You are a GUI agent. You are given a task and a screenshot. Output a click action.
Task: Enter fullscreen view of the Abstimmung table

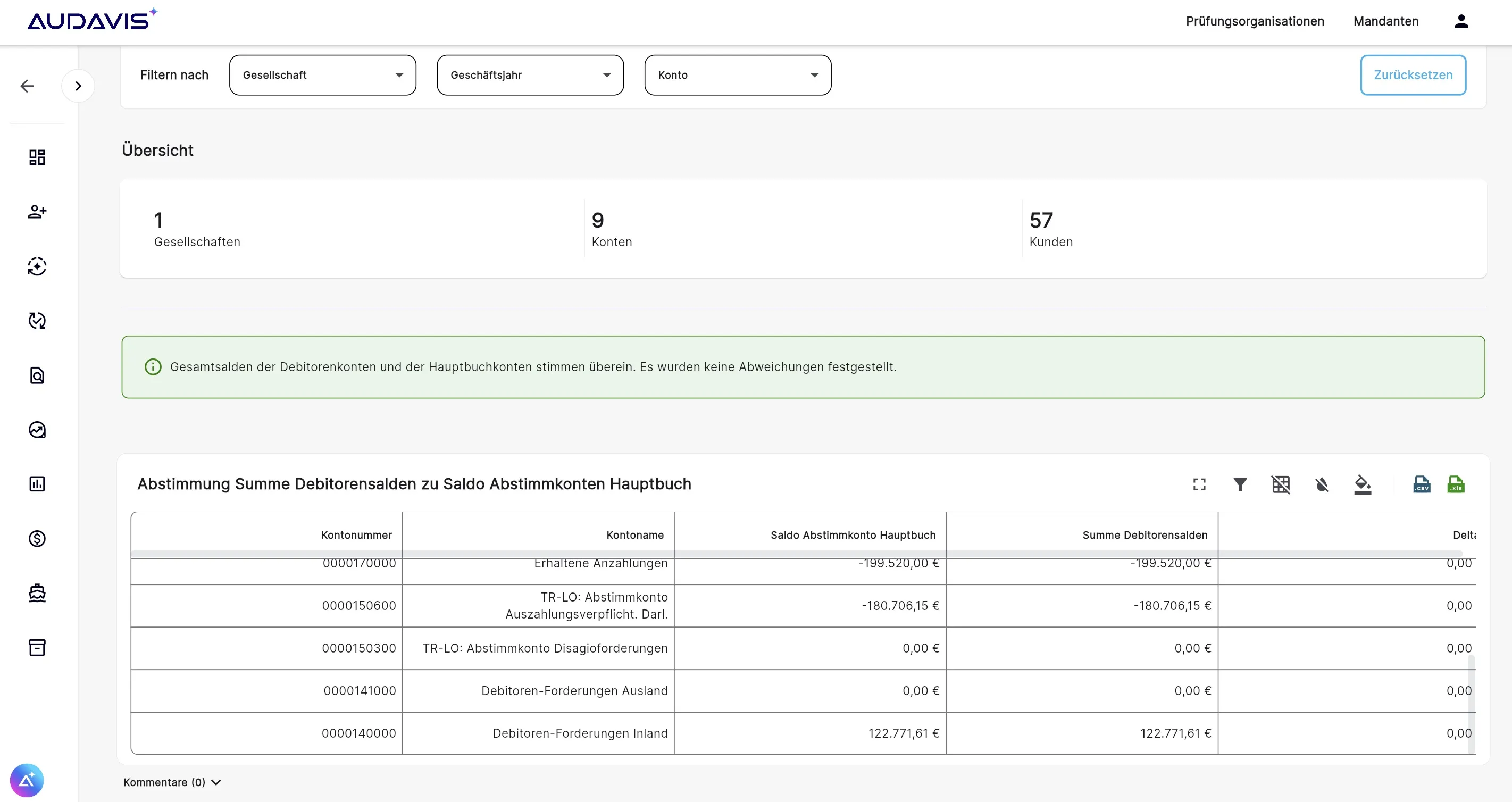tap(1199, 484)
